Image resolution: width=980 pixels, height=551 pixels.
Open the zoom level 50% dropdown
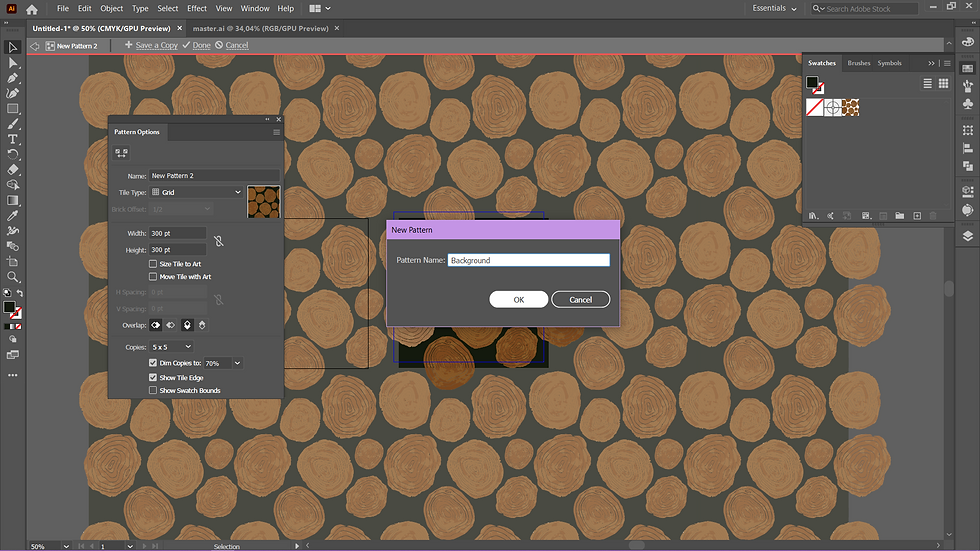point(66,546)
